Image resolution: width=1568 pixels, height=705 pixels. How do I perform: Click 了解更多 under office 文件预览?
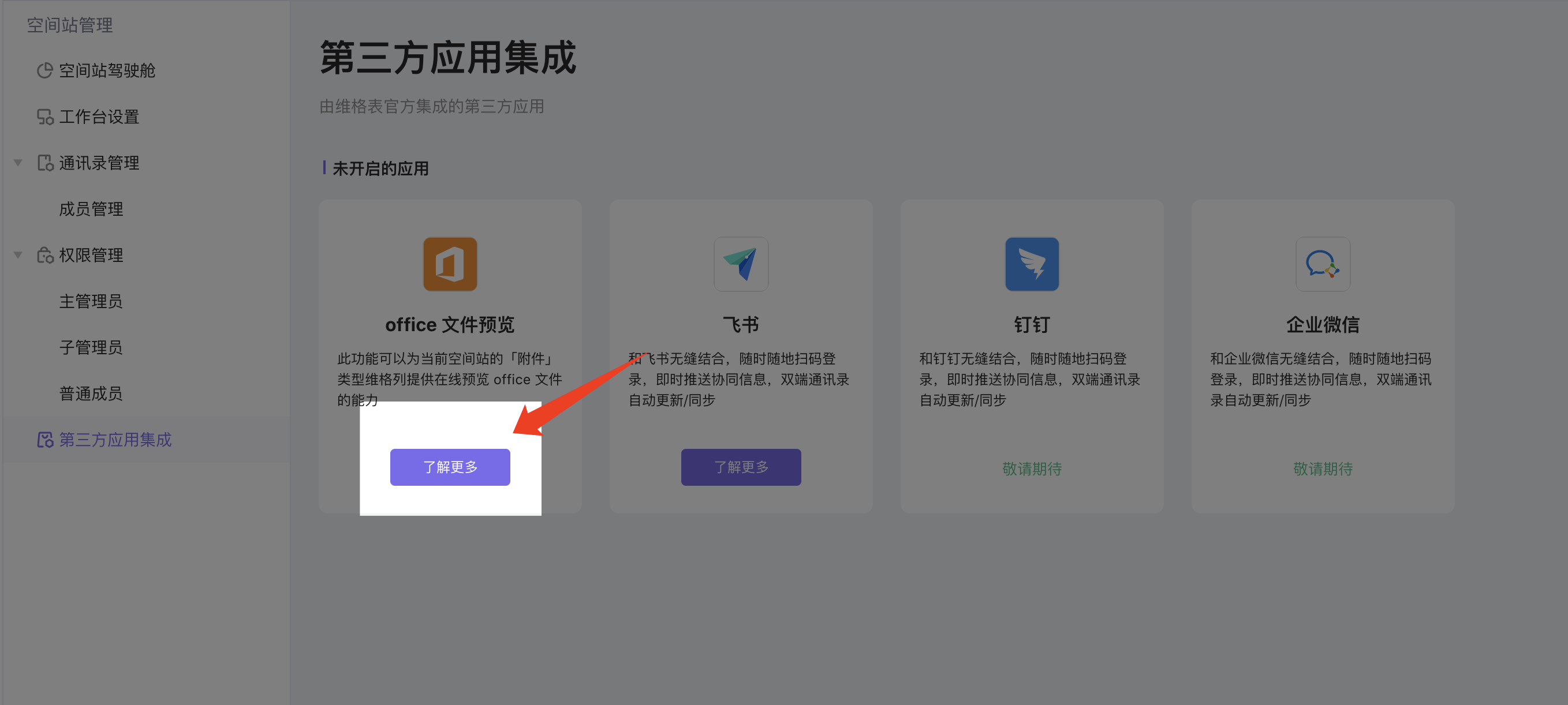coord(450,467)
